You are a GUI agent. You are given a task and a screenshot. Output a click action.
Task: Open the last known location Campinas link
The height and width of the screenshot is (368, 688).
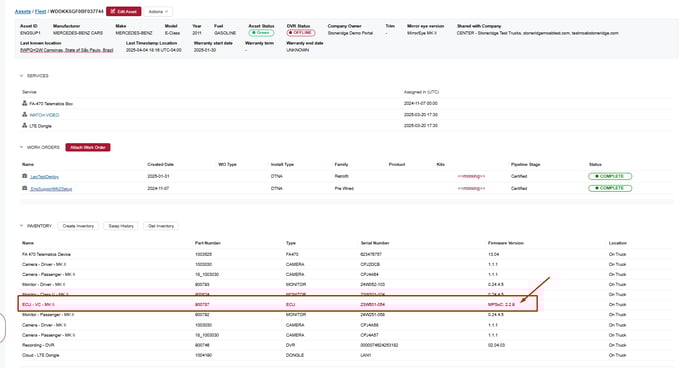pos(67,50)
